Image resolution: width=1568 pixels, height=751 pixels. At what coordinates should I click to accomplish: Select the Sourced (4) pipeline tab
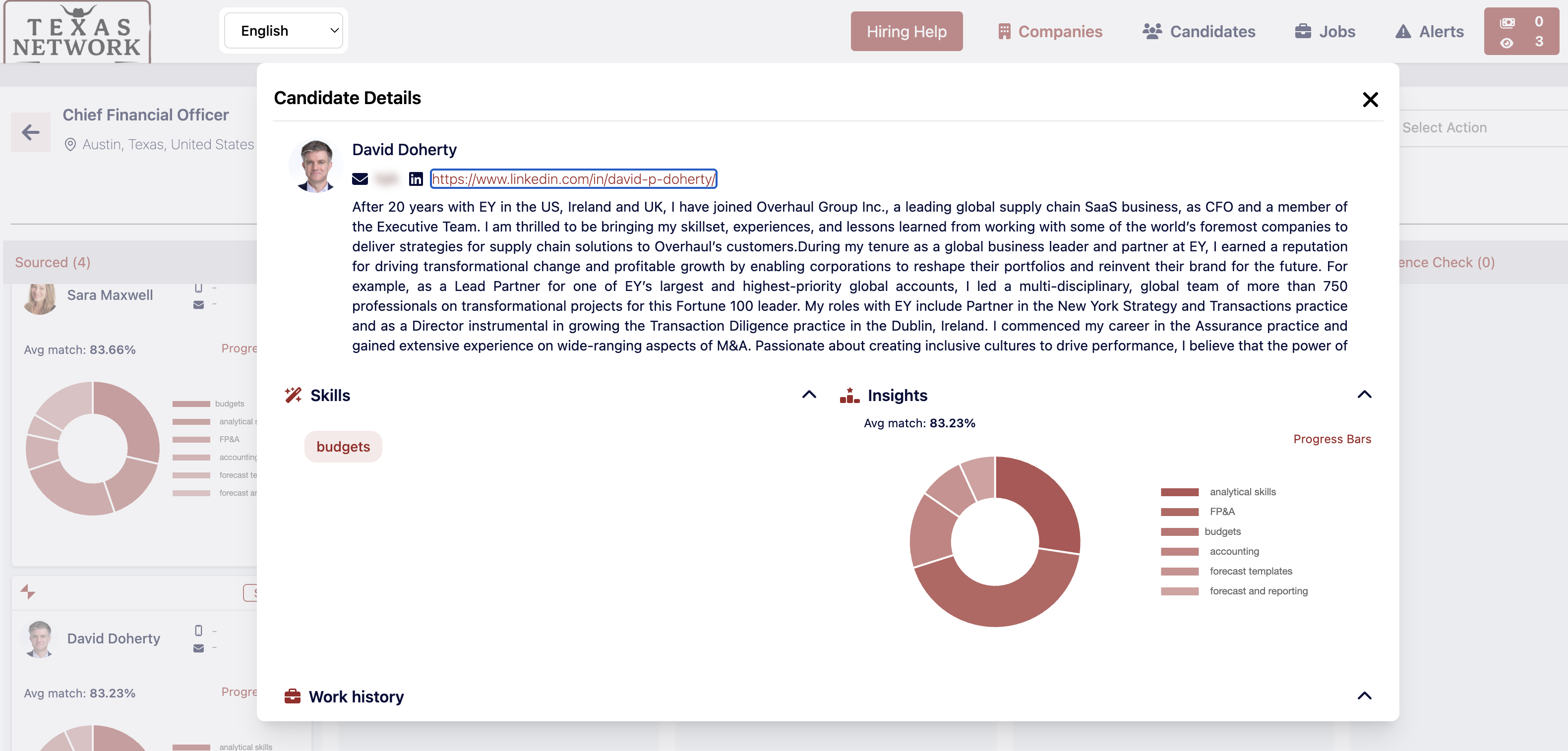53,262
